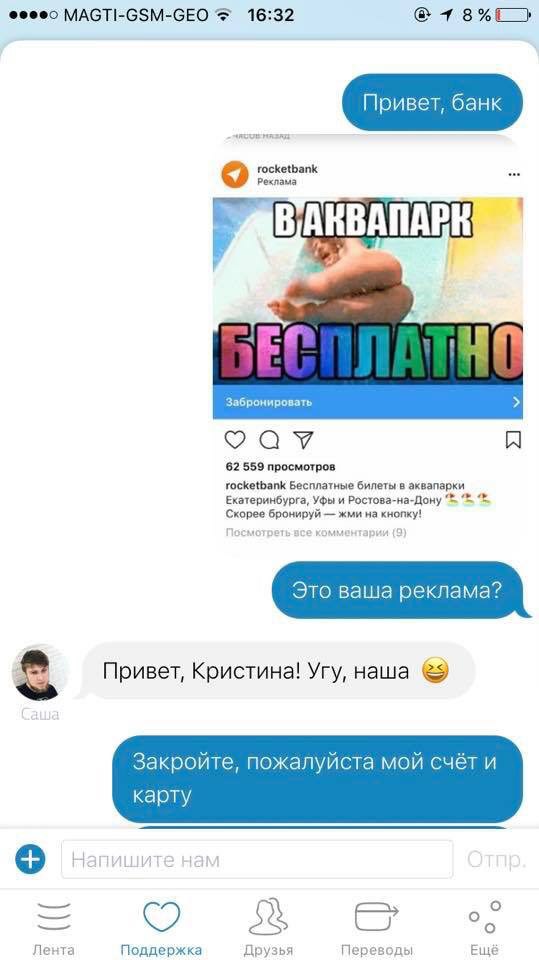Screen dimensions: 539x960
Task: Open the В АКВАПАРК БЕСПЛАТНО ad image
Action: pyautogui.click(x=368, y=291)
